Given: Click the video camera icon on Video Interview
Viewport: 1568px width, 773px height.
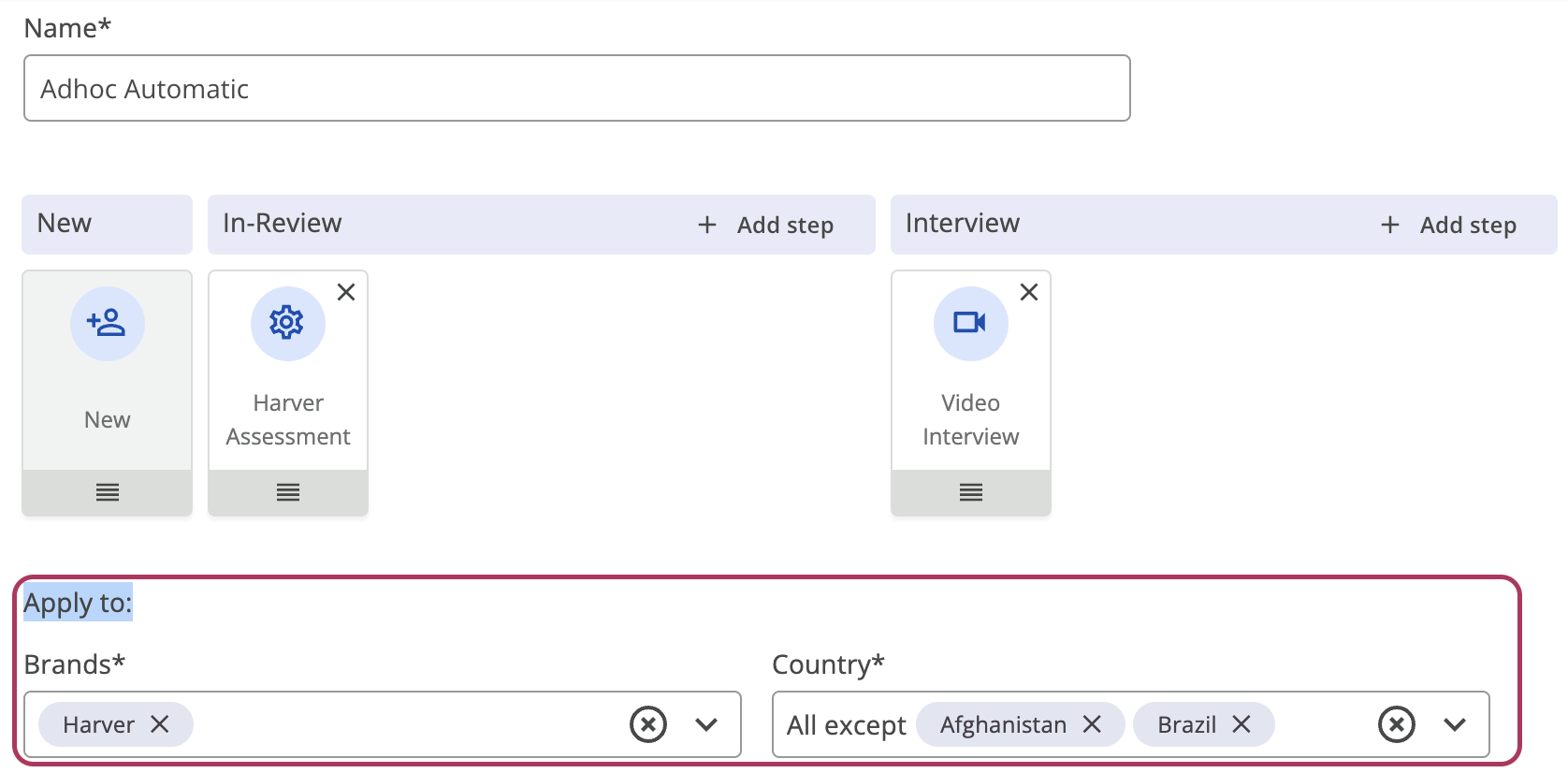Looking at the screenshot, I should coord(970,323).
